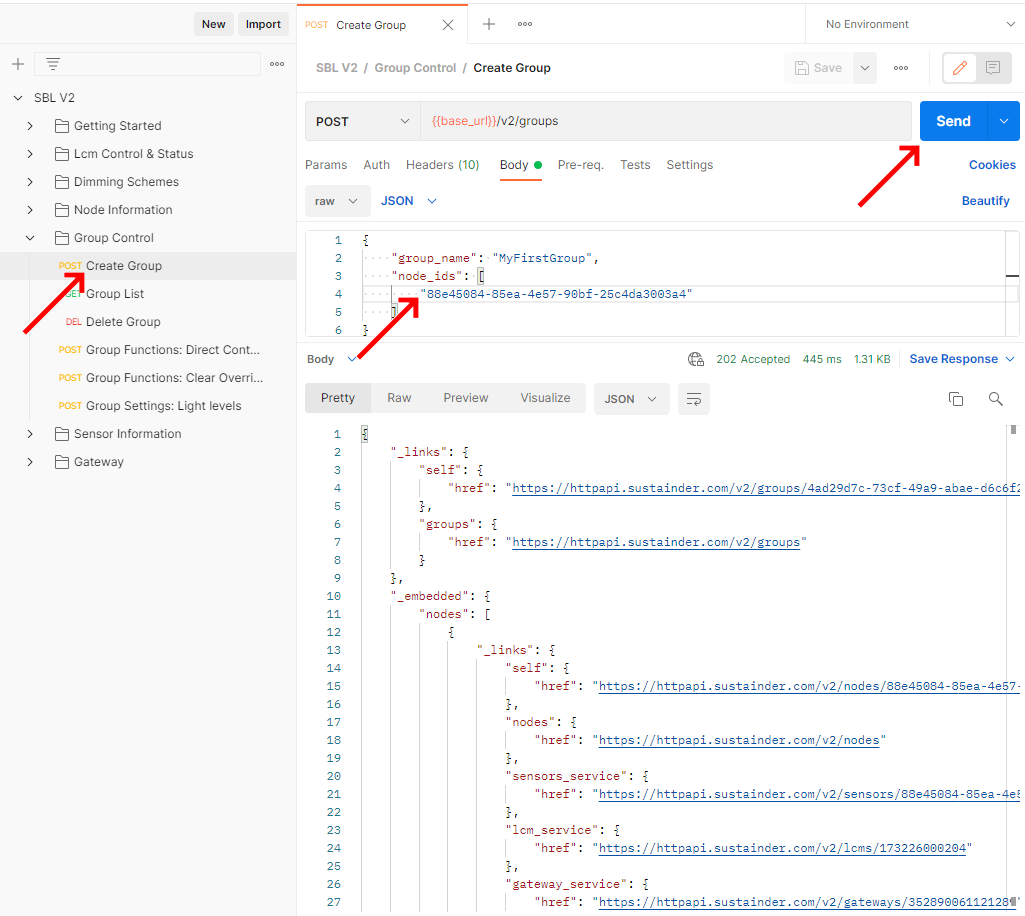Search the response with magnifier icon
Viewport: 1025px width, 916px height.
pos(995,398)
